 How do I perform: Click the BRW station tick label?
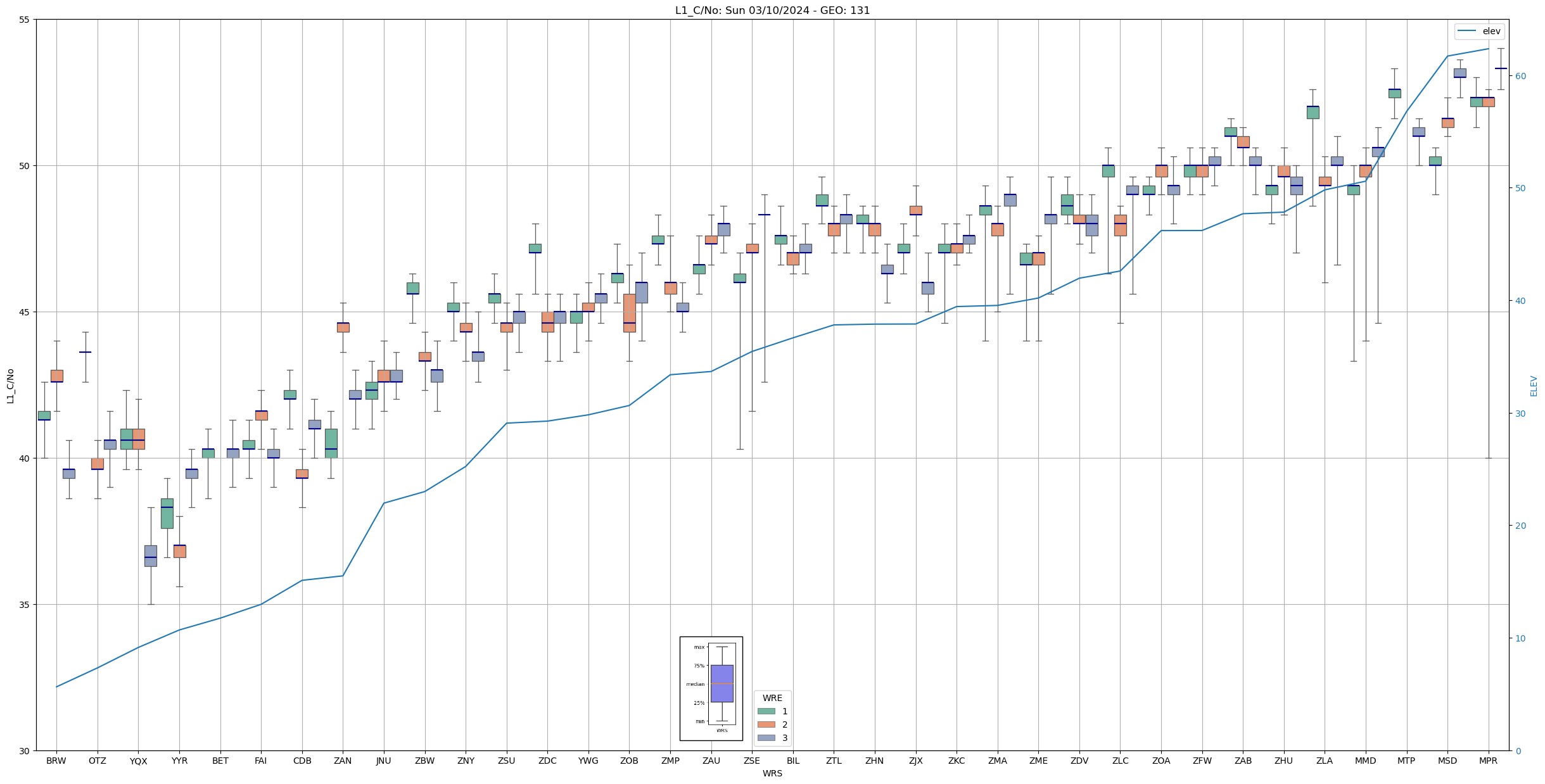pyautogui.click(x=56, y=761)
